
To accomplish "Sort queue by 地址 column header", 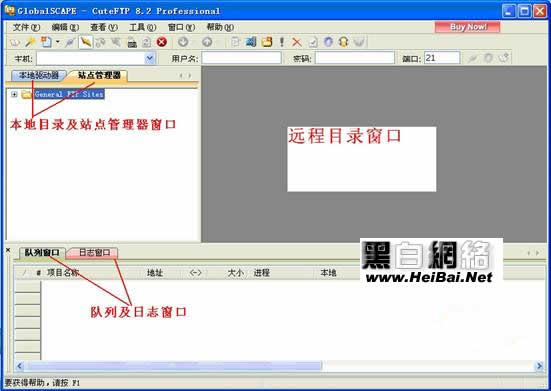I will (x=155, y=273).
